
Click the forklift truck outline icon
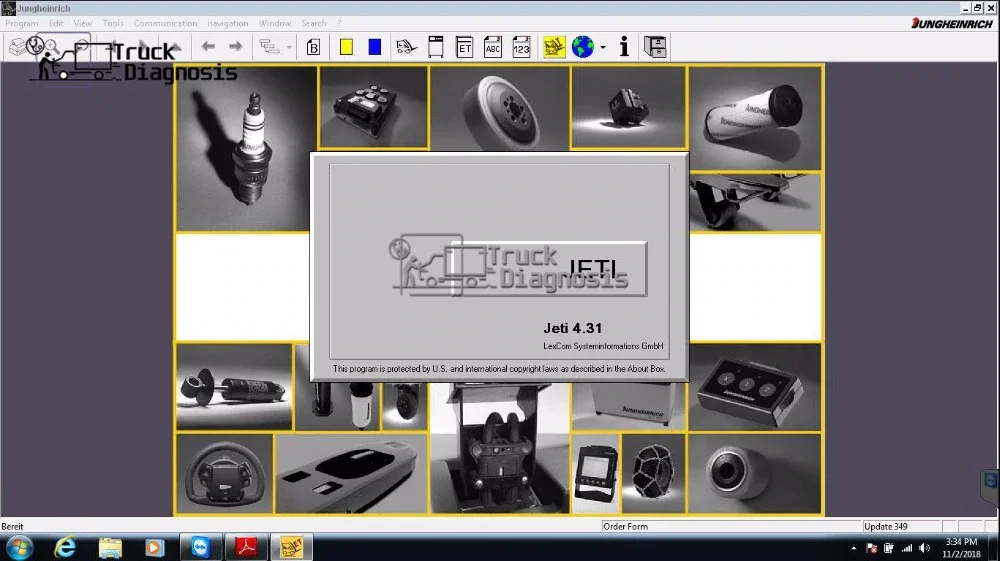[x=406, y=47]
